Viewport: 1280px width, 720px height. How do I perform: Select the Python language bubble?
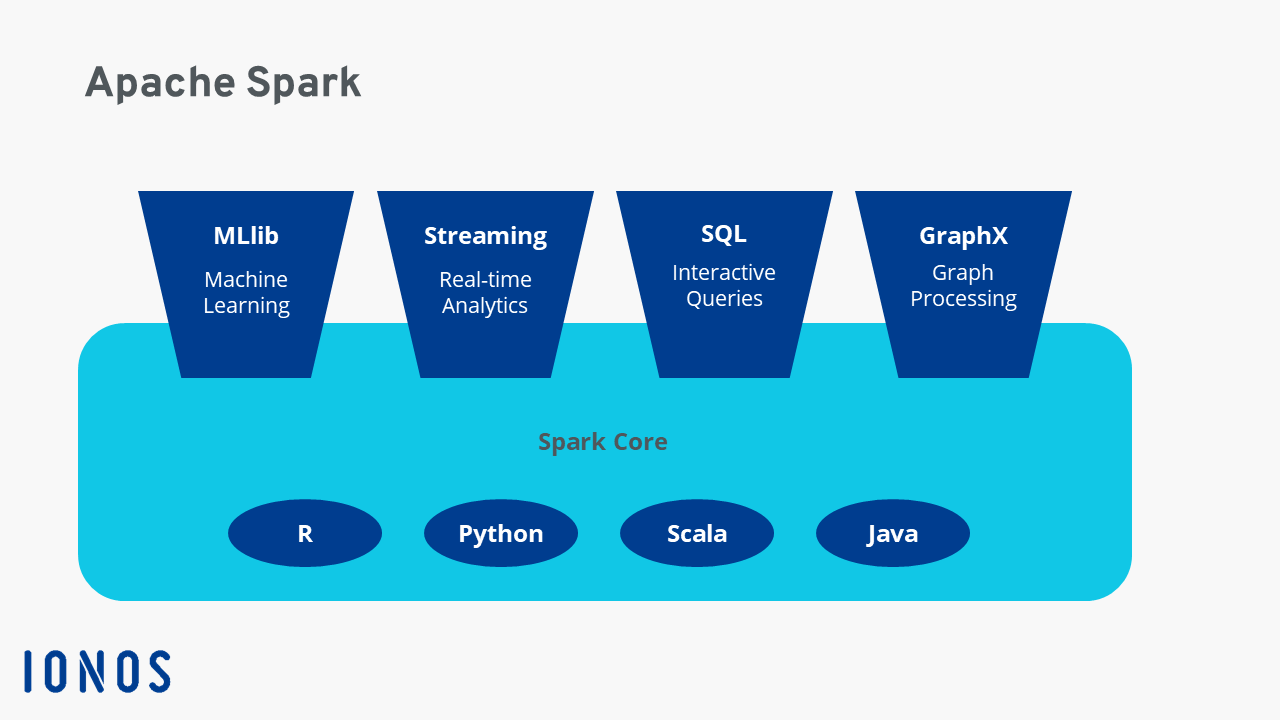[500, 533]
